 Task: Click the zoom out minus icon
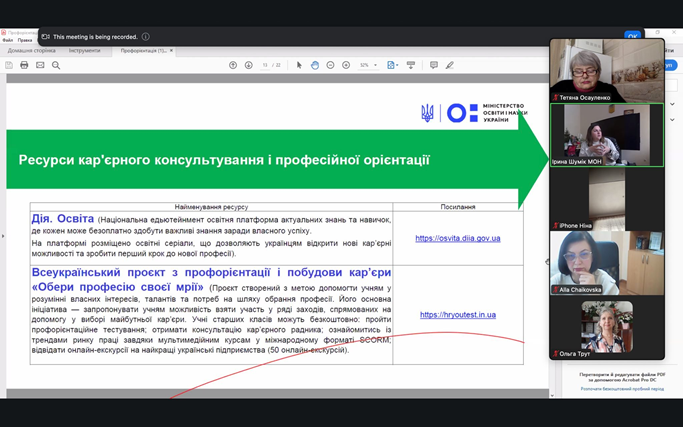tap(330, 65)
